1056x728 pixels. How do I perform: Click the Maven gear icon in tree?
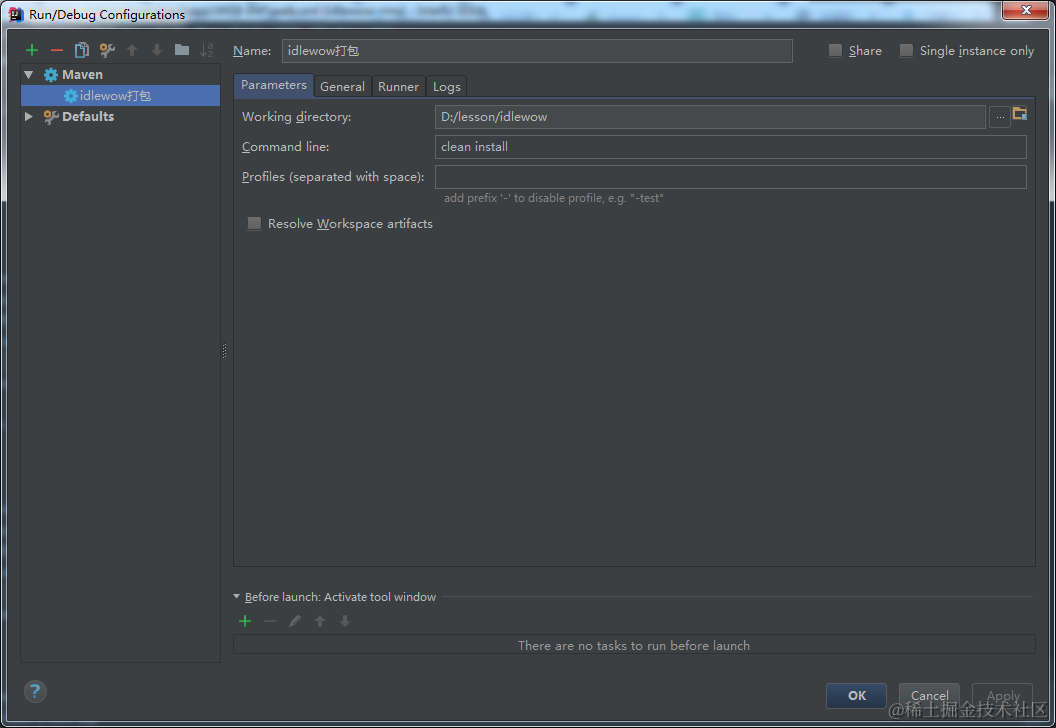click(51, 75)
